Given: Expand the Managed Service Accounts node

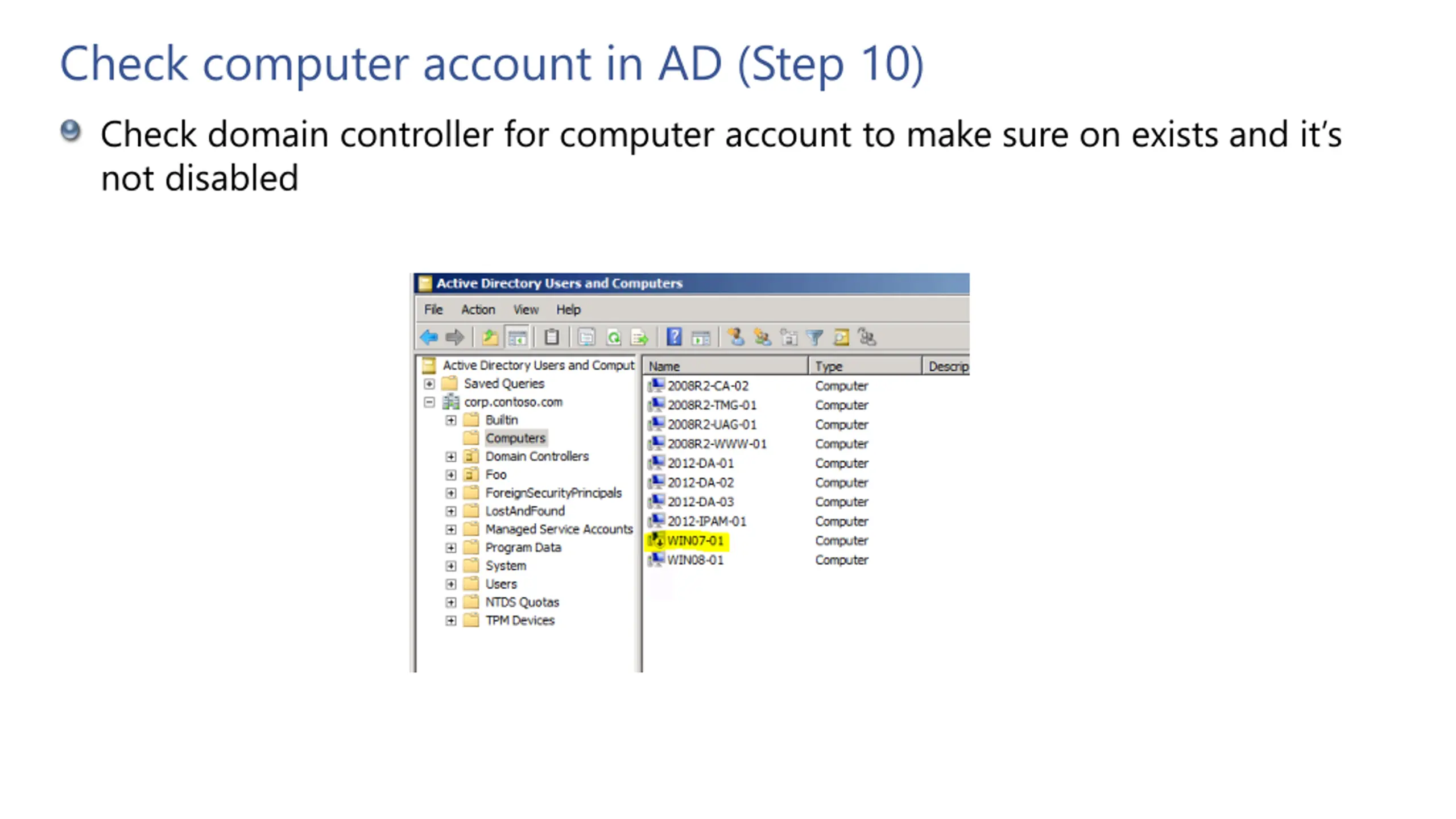Looking at the screenshot, I should click(x=451, y=530).
